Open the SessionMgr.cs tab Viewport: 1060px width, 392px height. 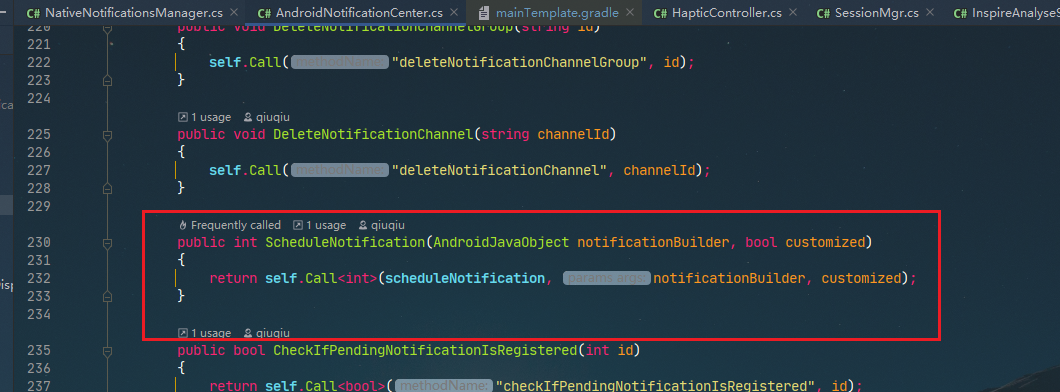(867, 12)
